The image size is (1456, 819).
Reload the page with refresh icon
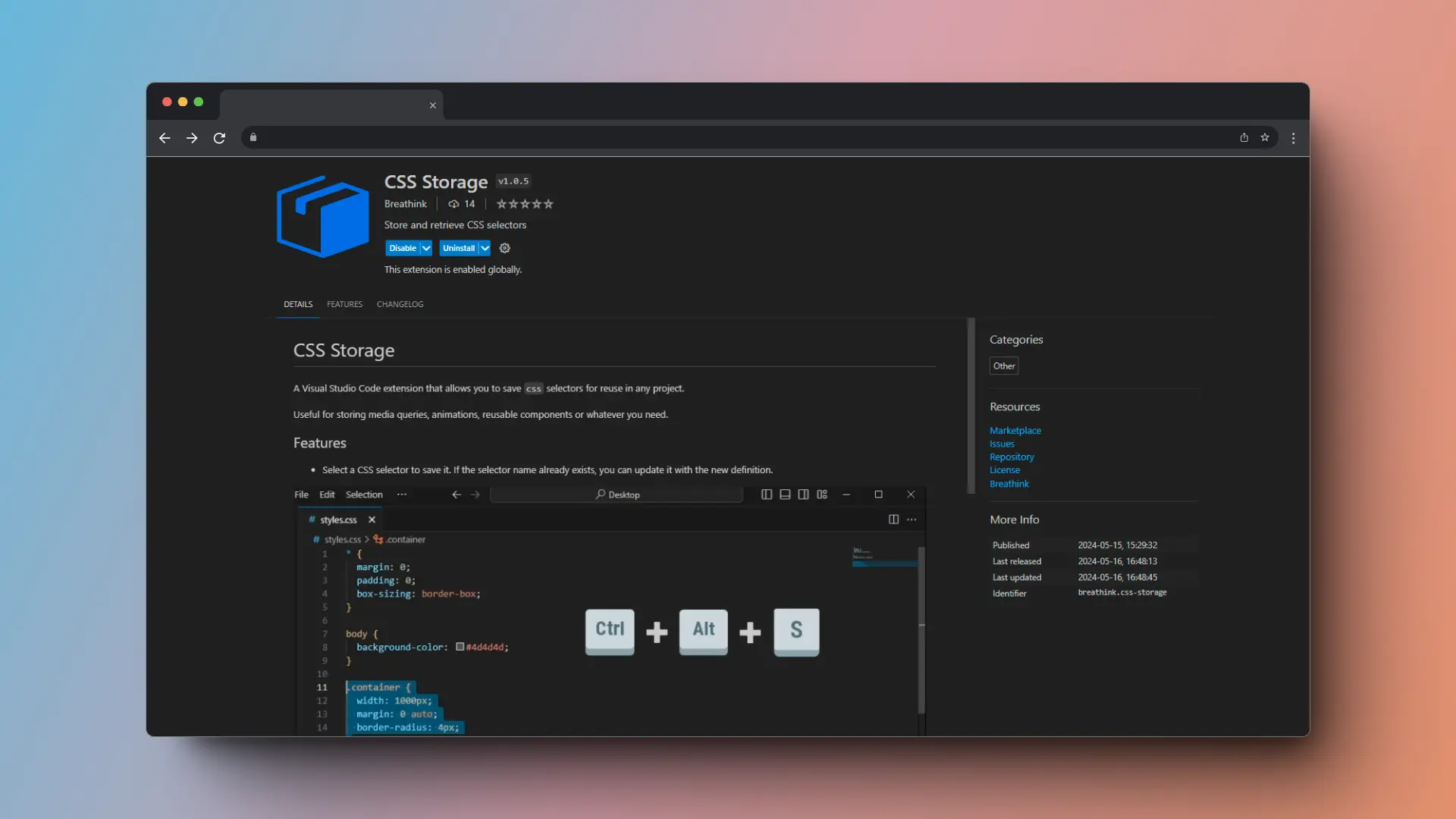219,138
